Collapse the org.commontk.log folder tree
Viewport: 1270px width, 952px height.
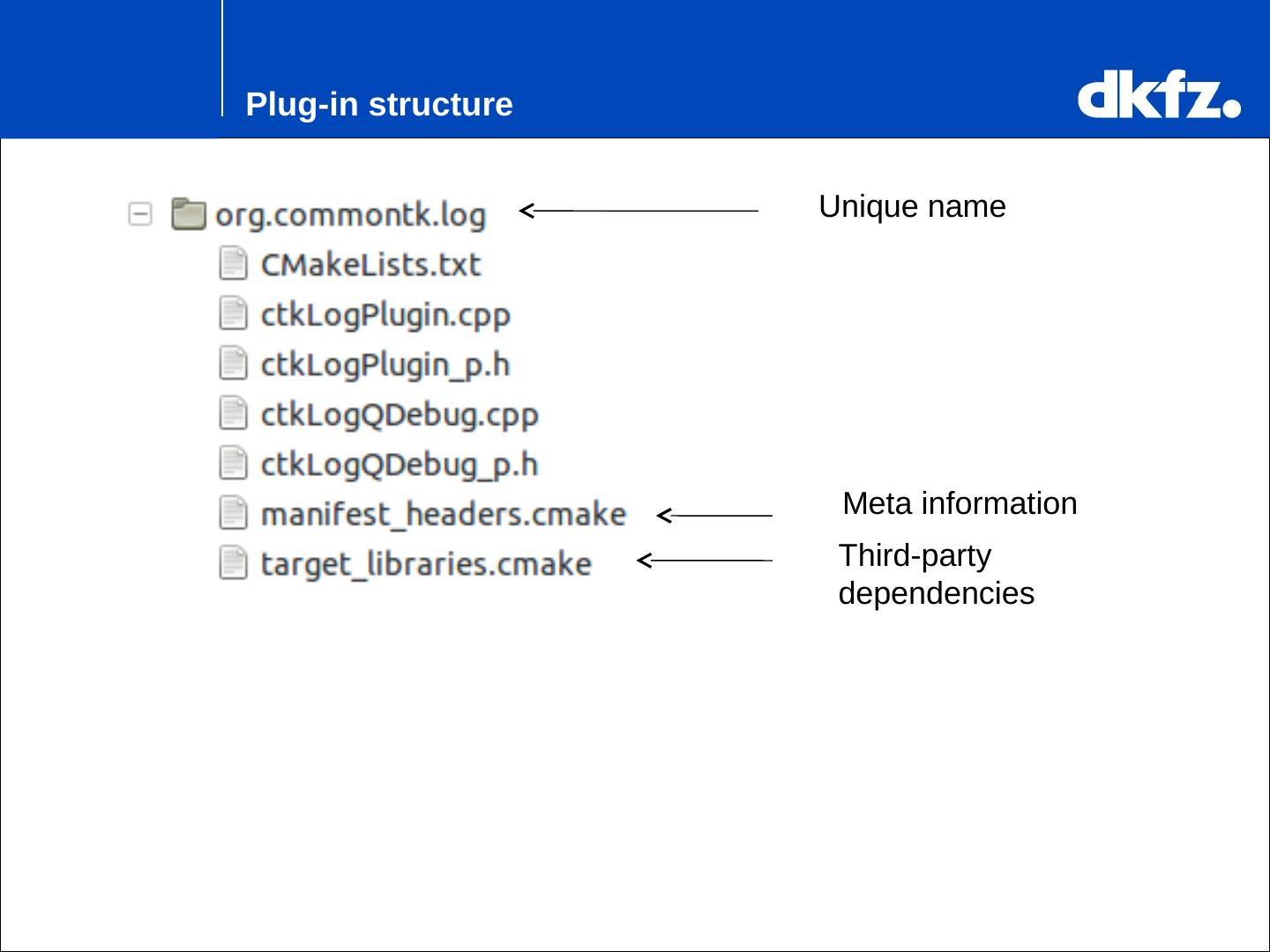140,214
